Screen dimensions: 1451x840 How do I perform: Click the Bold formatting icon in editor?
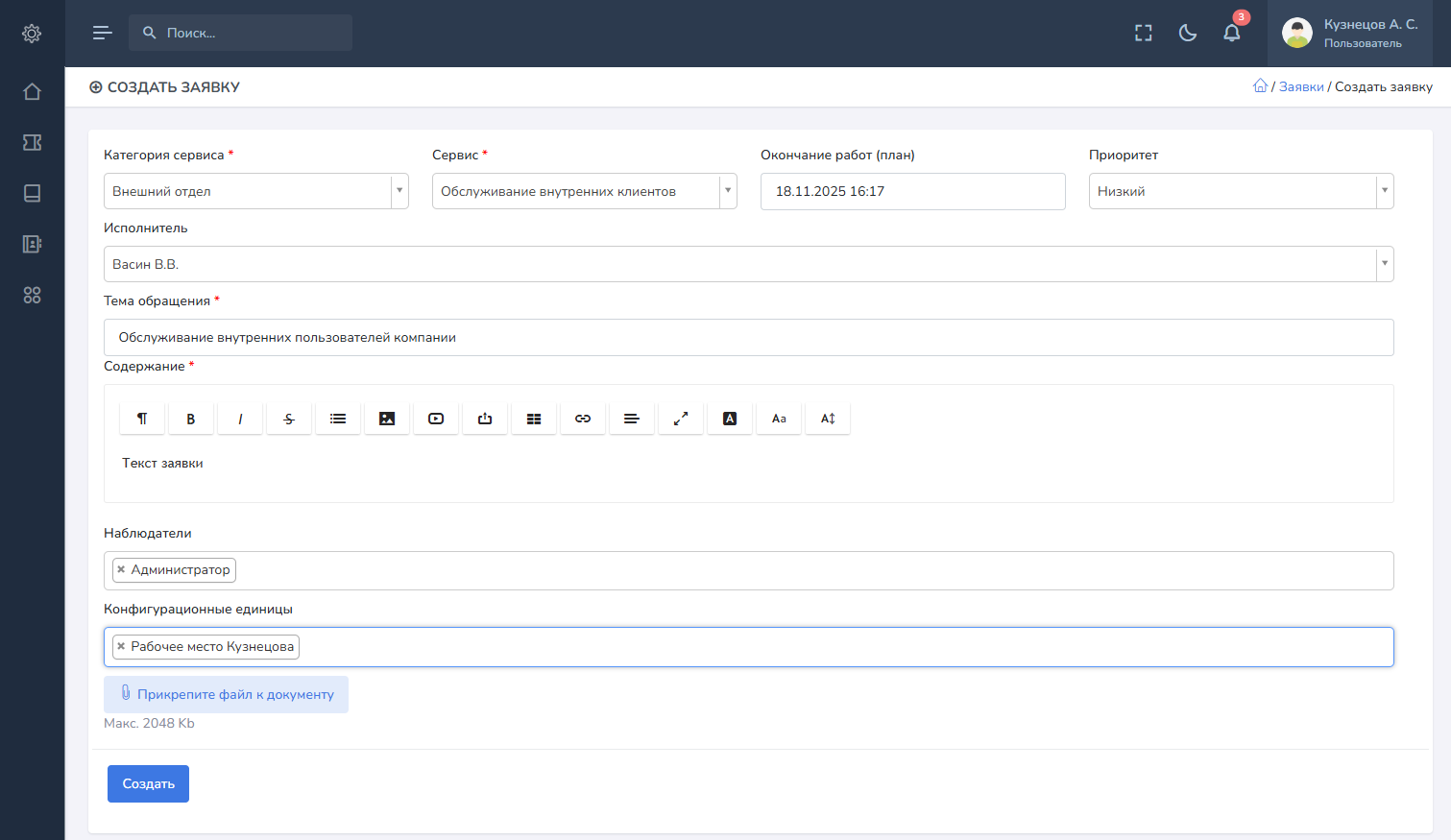pos(190,419)
